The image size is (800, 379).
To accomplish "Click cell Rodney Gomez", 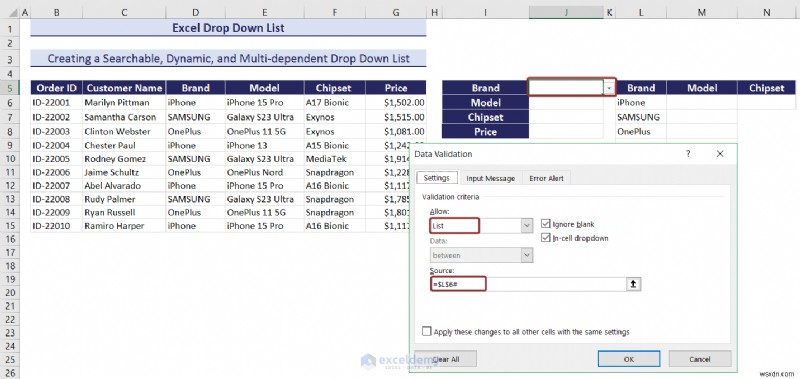I will click(x=124, y=159).
